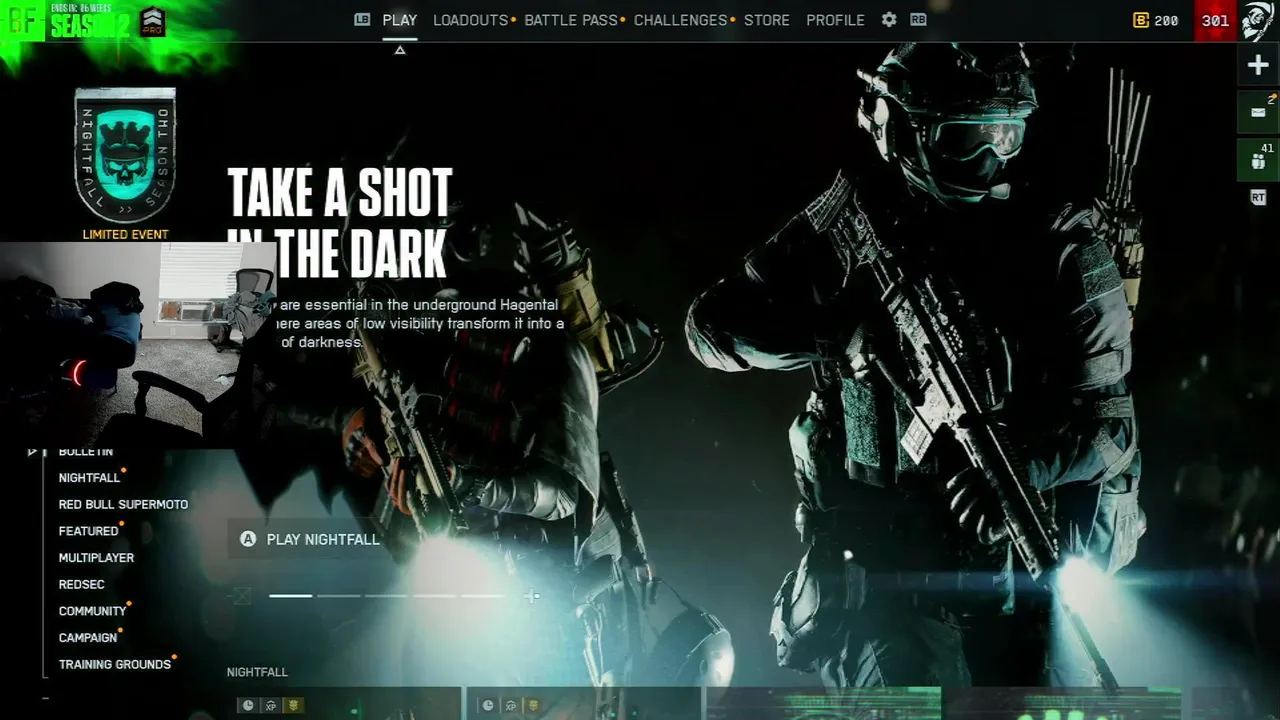Click the Limited Event label
Screen dimensions: 1280x720
point(125,235)
